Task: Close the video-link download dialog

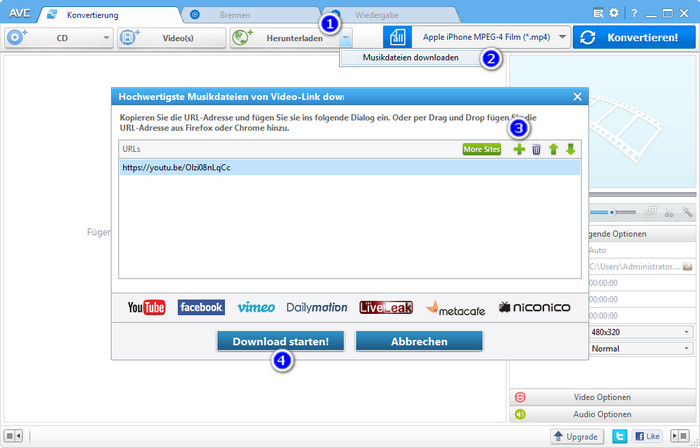Action: coord(577,97)
